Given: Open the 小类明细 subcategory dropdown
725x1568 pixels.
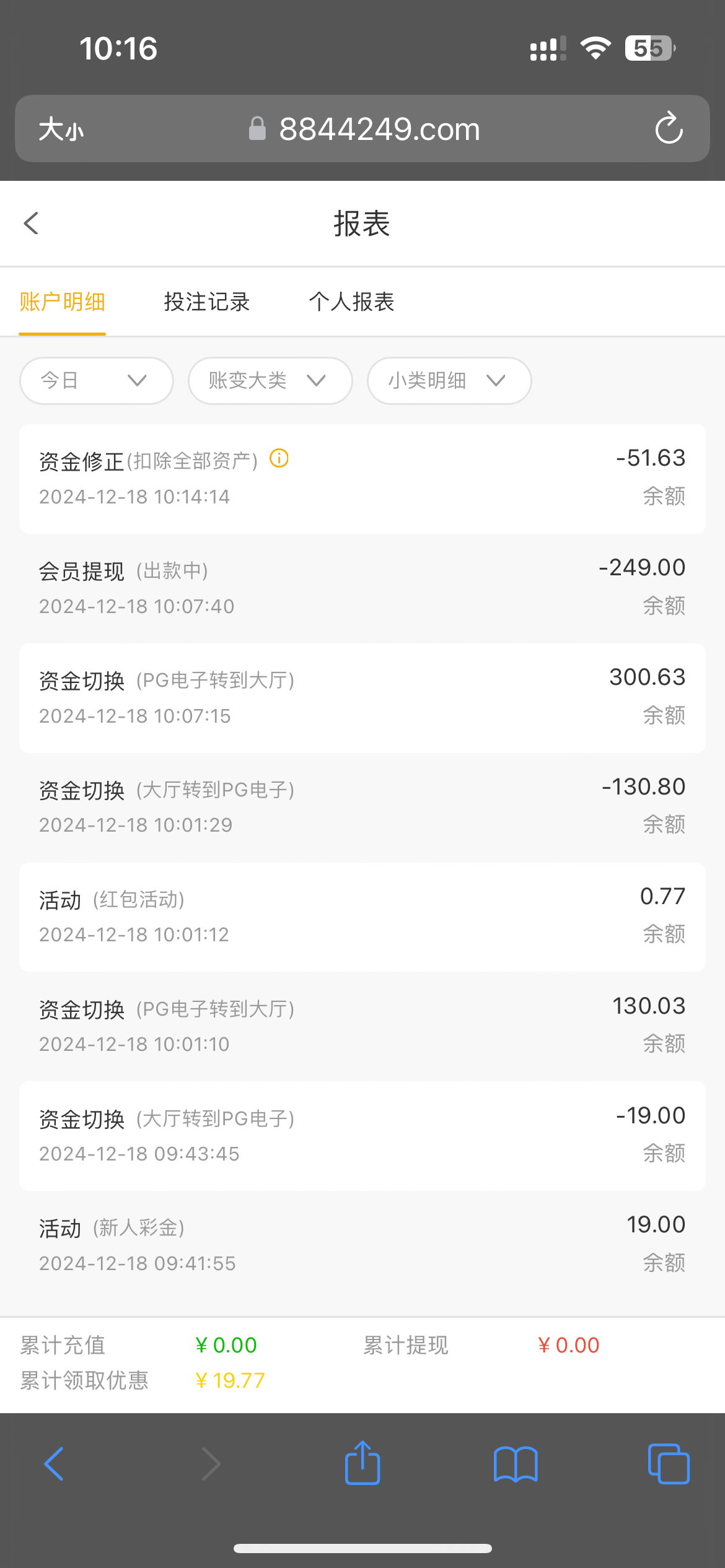Looking at the screenshot, I should [449, 381].
